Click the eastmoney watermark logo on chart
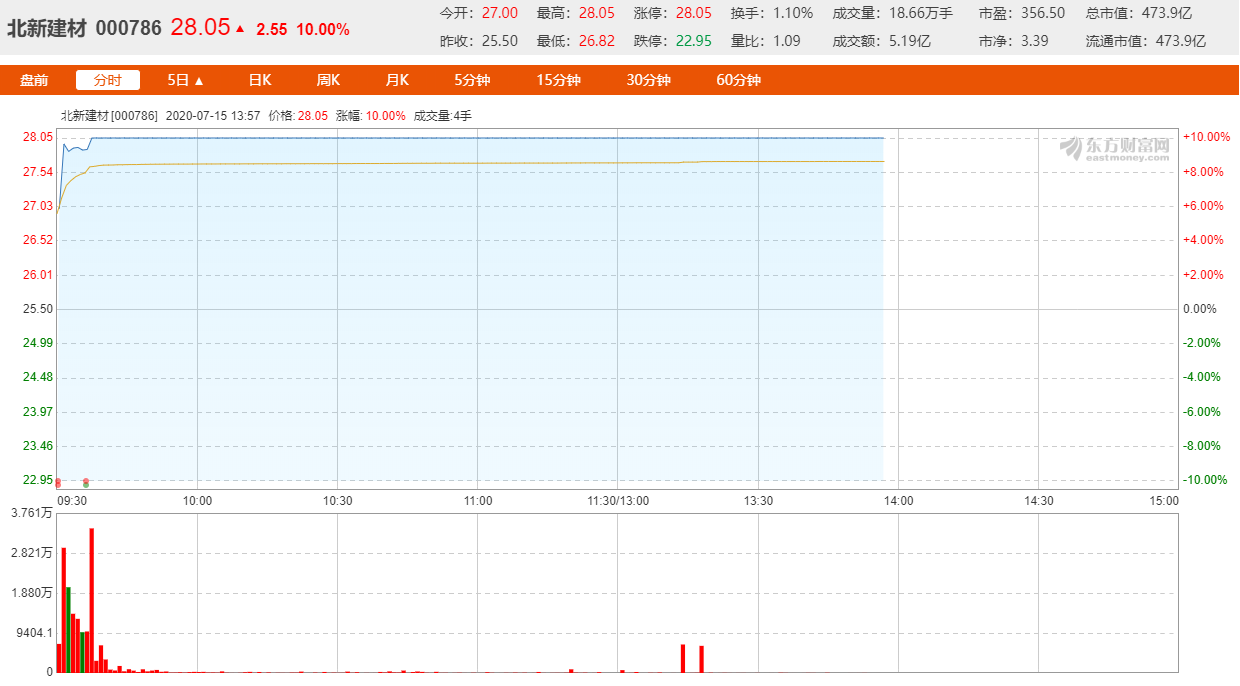 pyautogui.click(x=1115, y=149)
